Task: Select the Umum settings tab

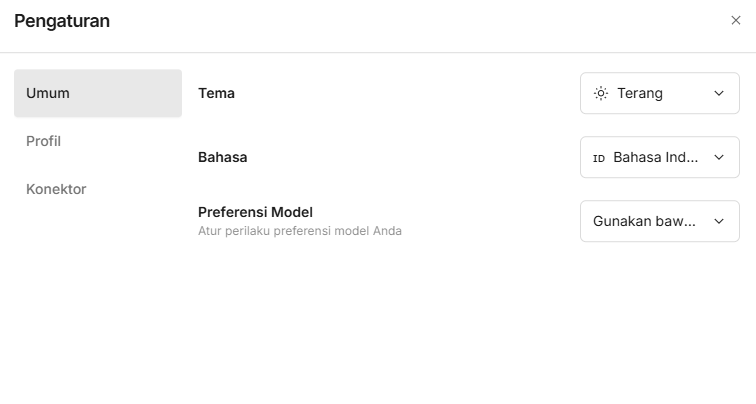Action: [97, 93]
